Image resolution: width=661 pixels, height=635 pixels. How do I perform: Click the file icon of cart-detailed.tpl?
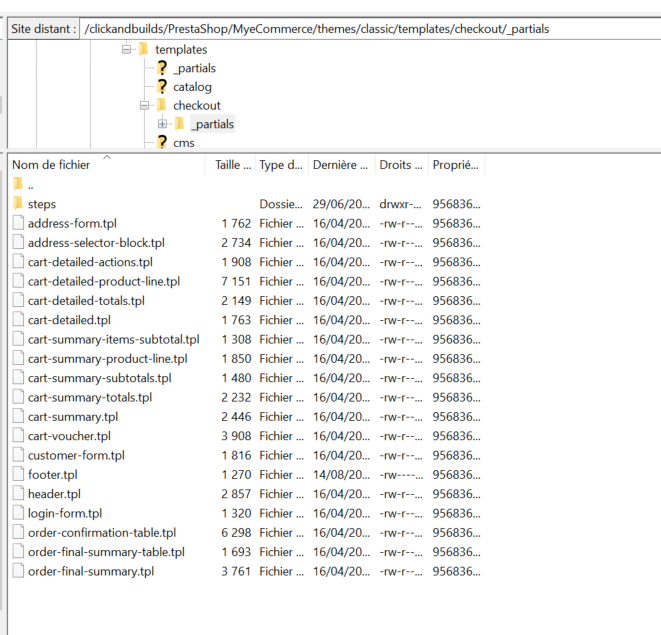[x=18, y=319]
